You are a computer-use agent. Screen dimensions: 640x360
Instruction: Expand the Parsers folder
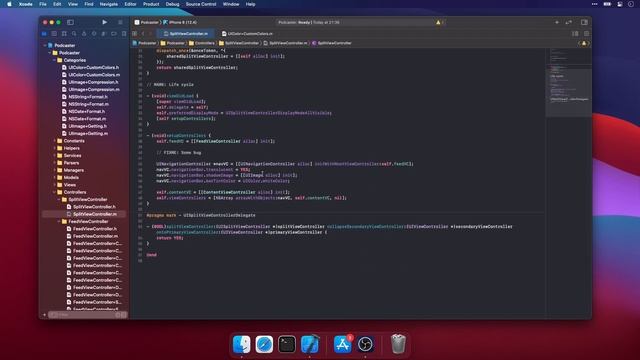[54, 163]
